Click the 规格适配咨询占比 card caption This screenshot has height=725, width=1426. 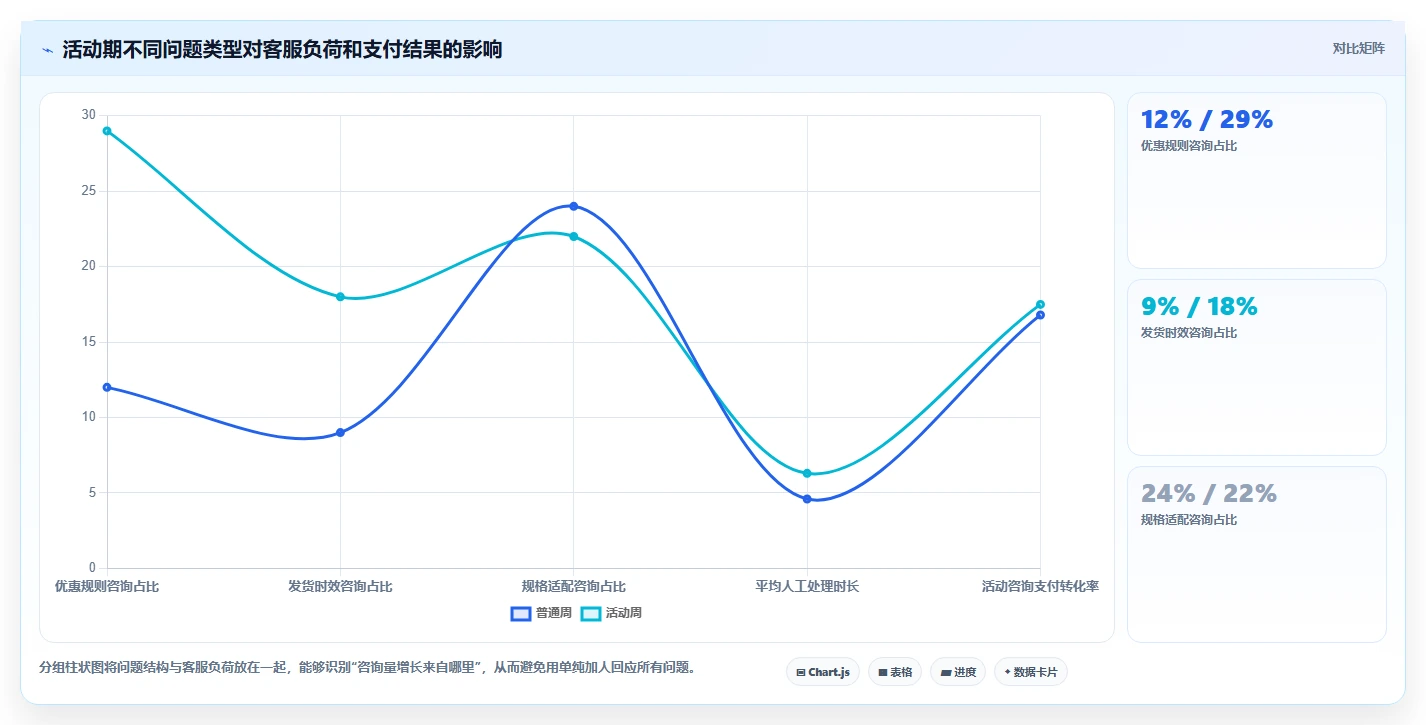tap(1188, 520)
